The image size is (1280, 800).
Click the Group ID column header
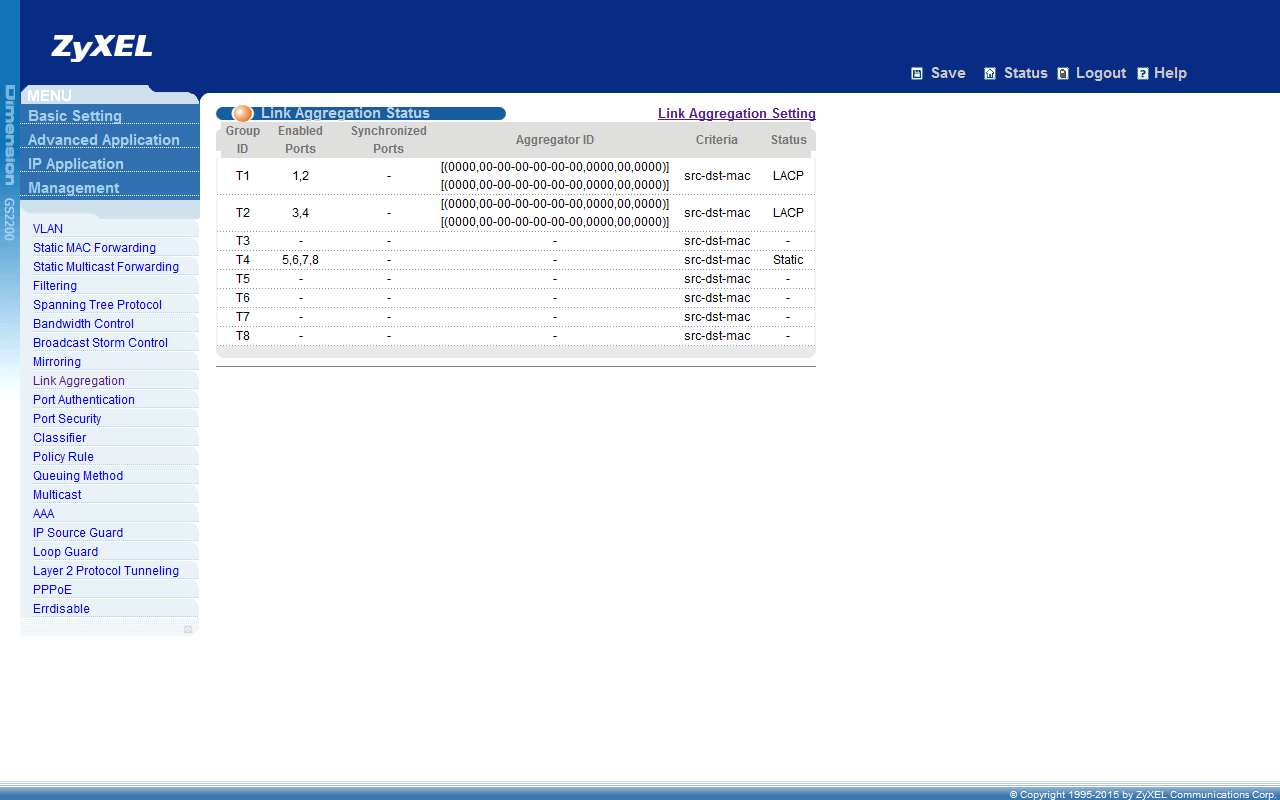243,140
